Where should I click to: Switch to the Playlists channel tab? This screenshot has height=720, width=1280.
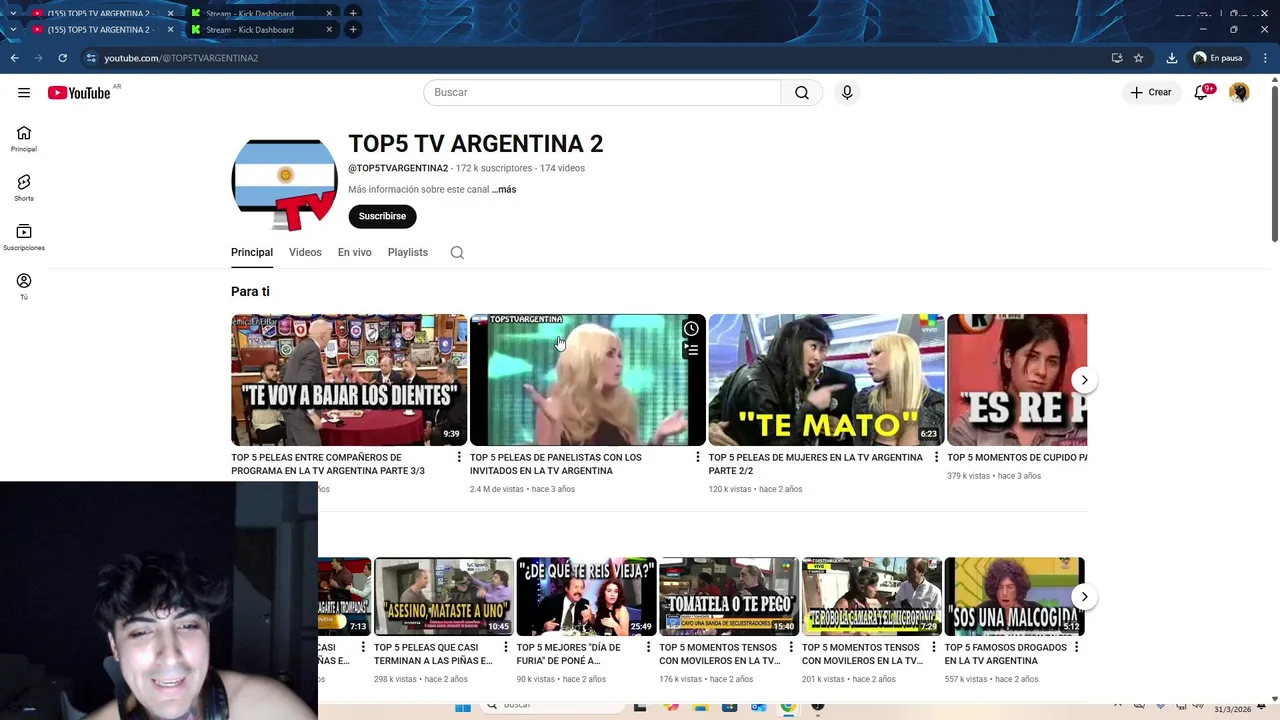point(408,253)
